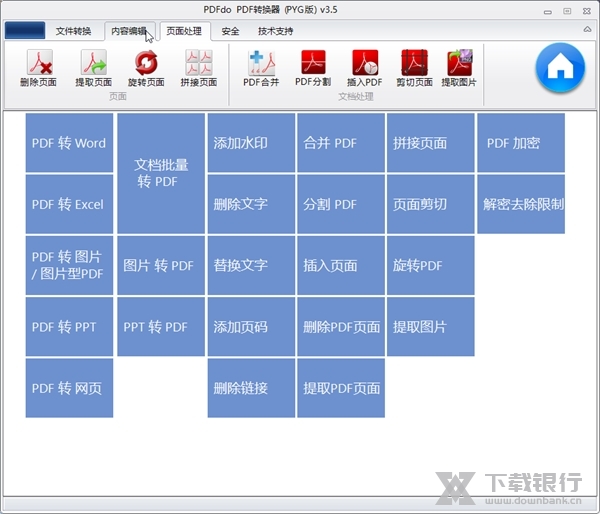The width and height of the screenshot is (600, 514).
Task: Open the 文档批量转 PDF tile
Action: pos(161,173)
